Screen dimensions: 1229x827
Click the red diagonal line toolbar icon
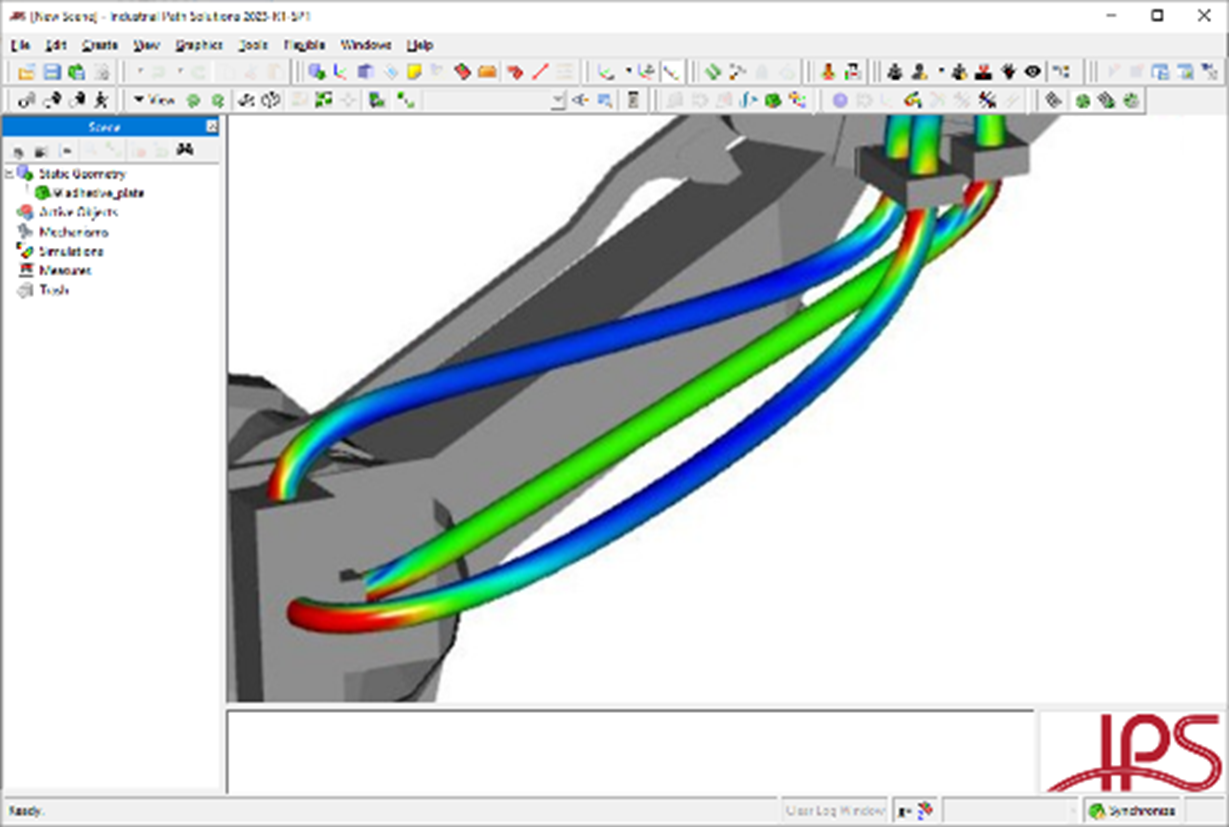539,71
